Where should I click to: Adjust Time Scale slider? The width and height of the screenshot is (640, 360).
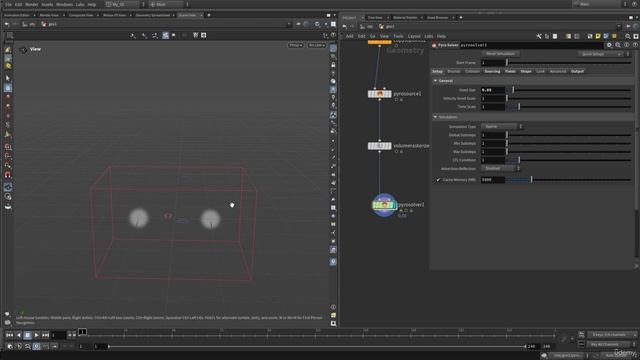tap(569, 107)
